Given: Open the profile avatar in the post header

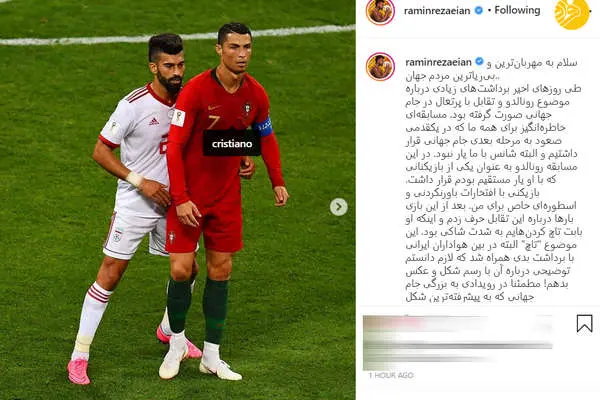Looking at the screenshot, I should [x=380, y=11].
